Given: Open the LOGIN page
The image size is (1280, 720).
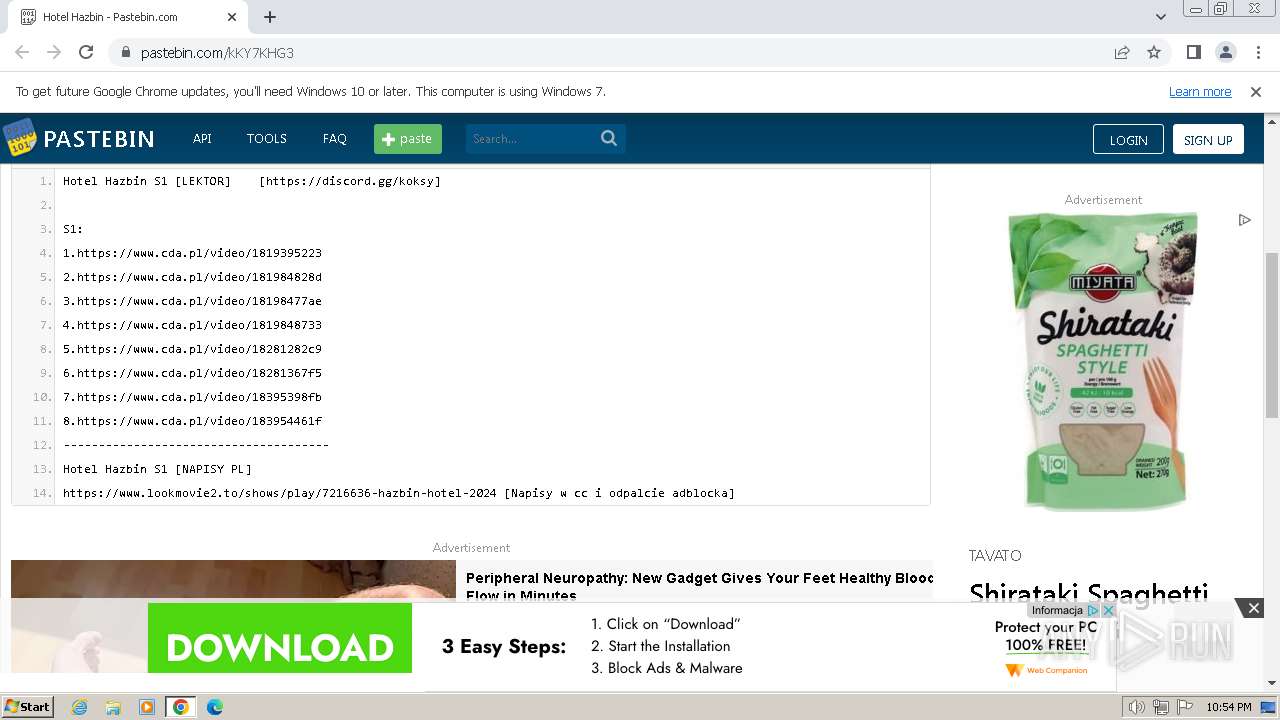Looking at the screenshot, I should pyautogui.click(x=1128, y=139).
